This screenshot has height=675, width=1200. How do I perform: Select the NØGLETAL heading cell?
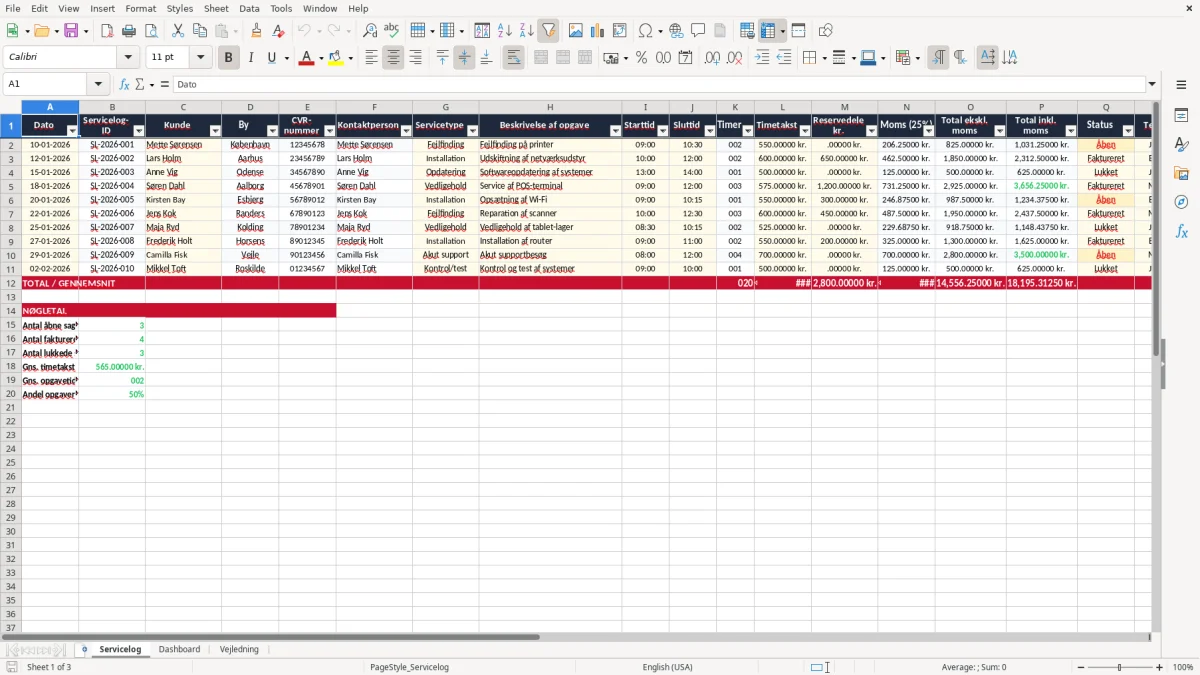coord(178,311)
